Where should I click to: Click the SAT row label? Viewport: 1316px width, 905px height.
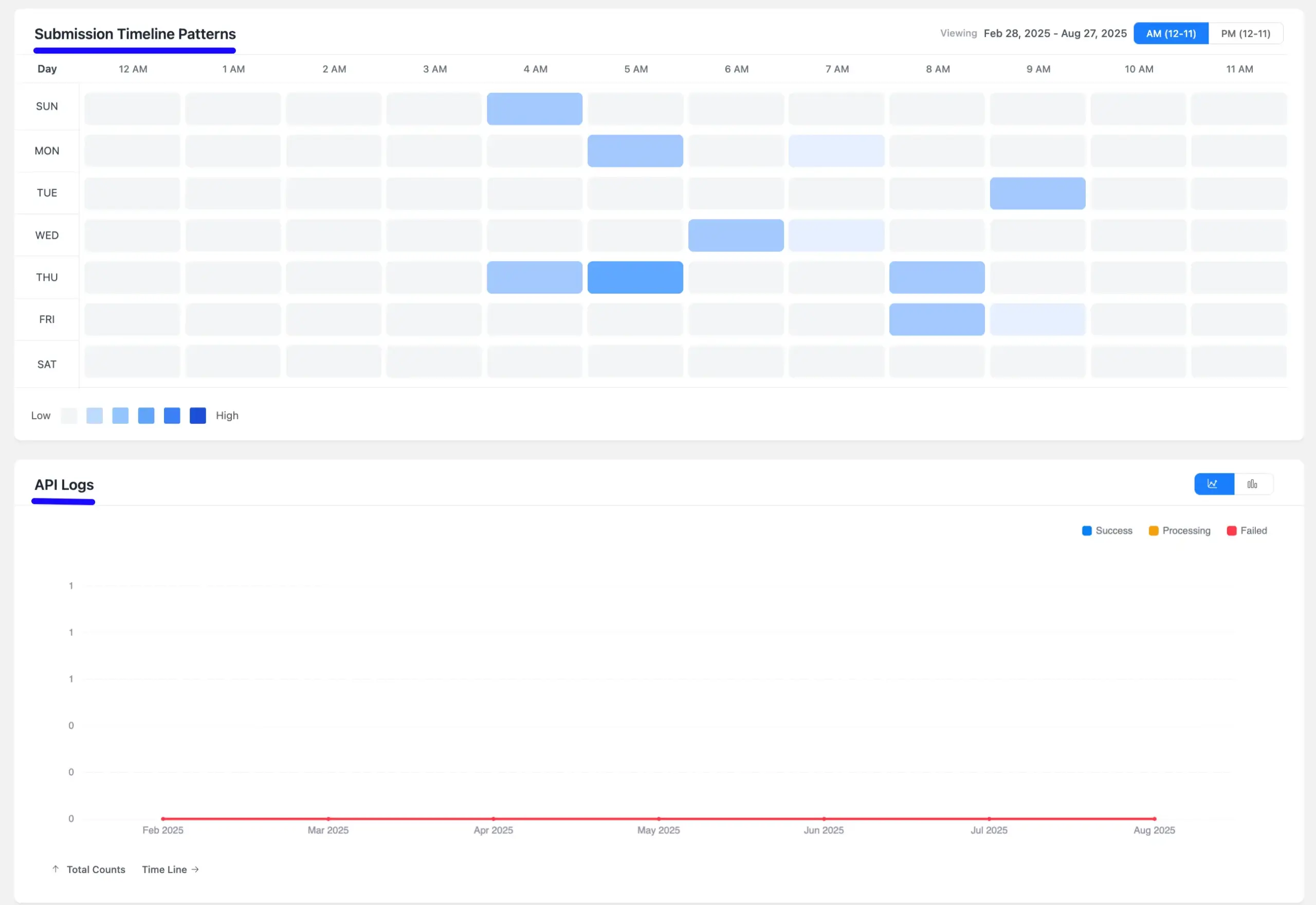click(47, 365)
